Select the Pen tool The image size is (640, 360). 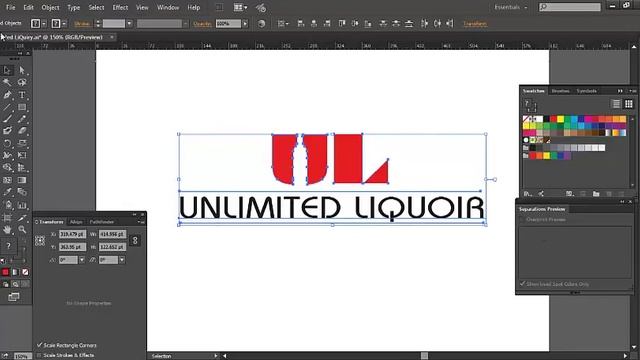click(7, 95)
